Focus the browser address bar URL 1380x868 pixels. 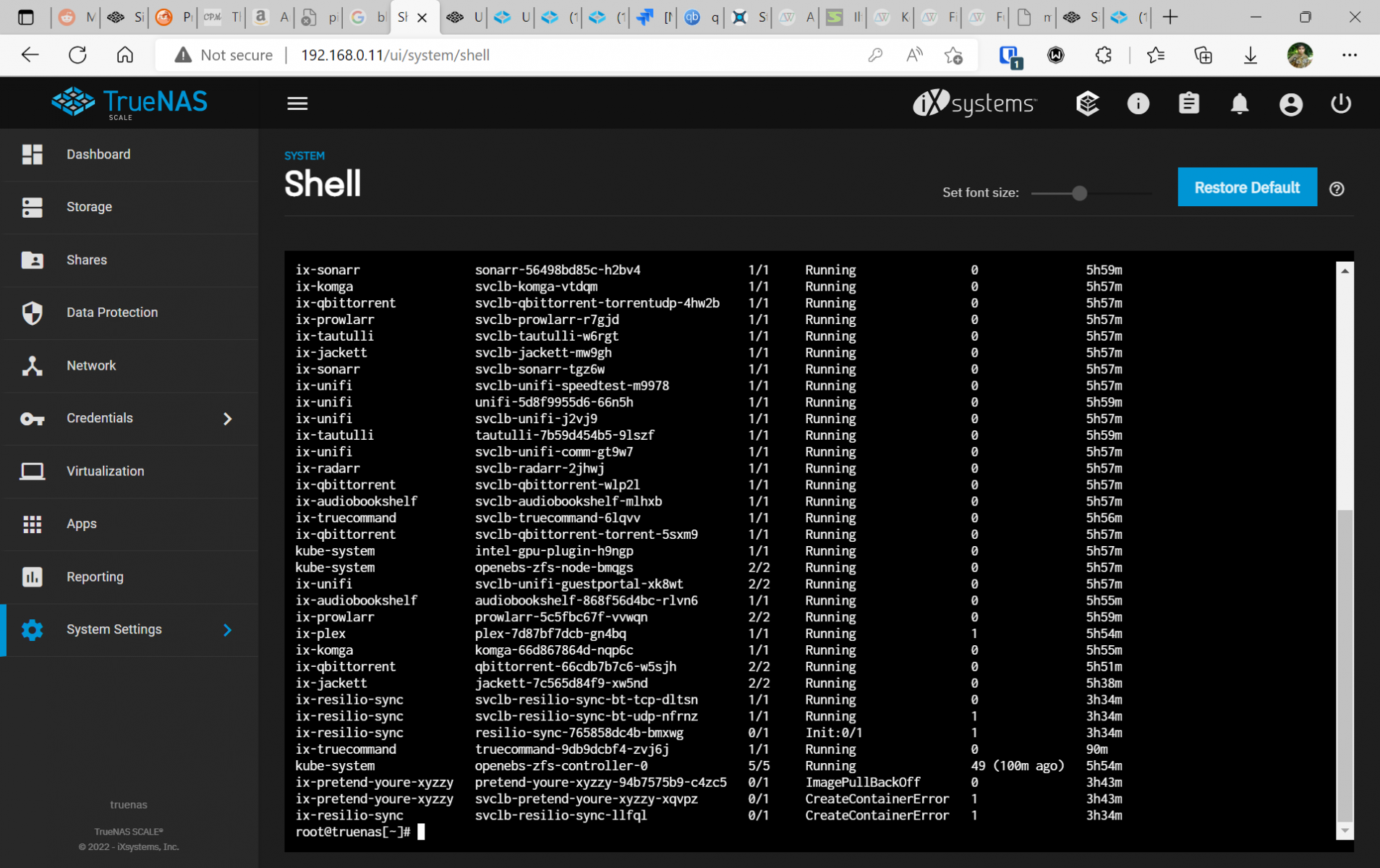click(395, 55)
